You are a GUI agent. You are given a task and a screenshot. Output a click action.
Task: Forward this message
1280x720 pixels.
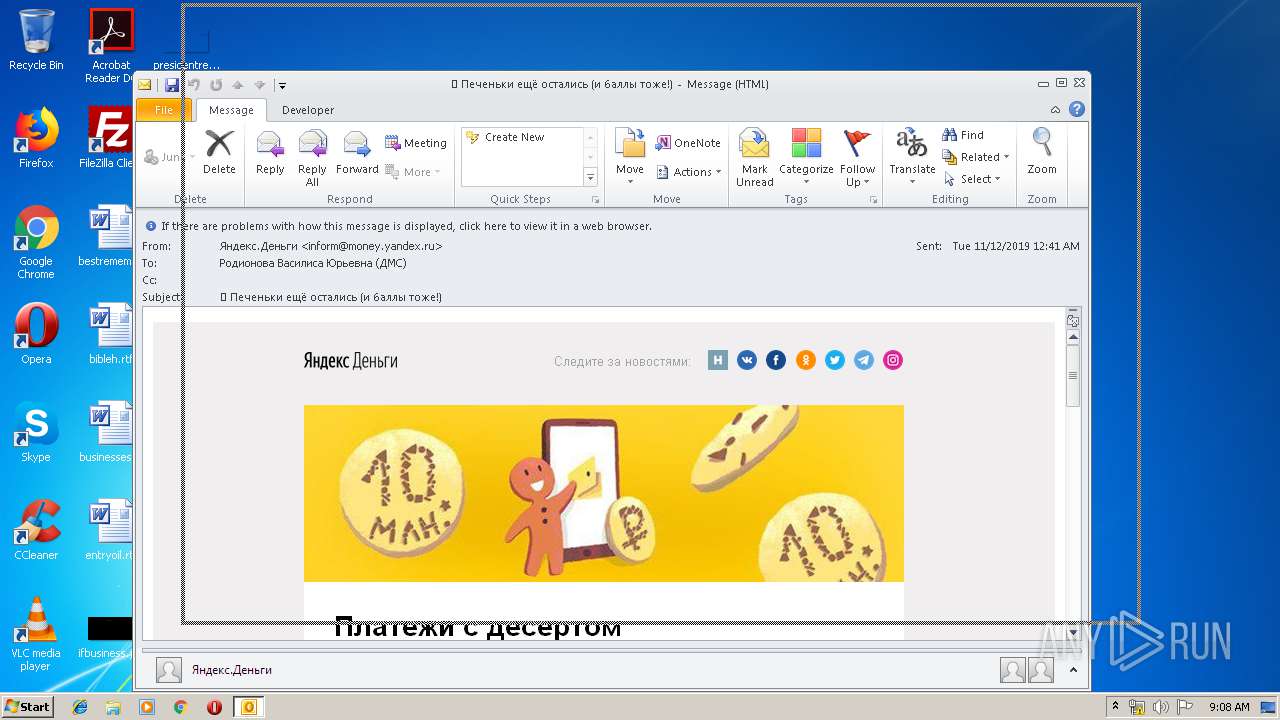pyautogui.click(x=357, y=152)
